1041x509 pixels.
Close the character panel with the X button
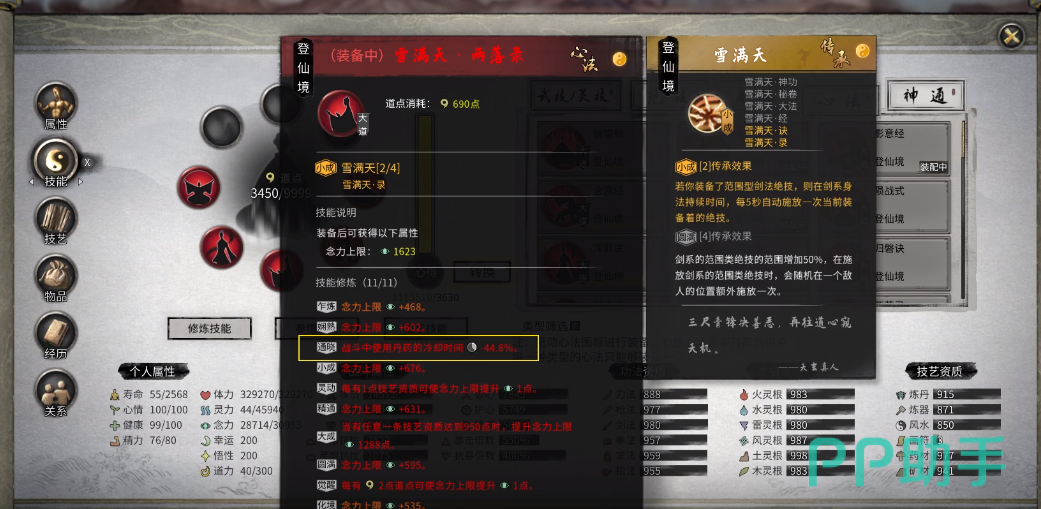click(x=1011, y=36)
